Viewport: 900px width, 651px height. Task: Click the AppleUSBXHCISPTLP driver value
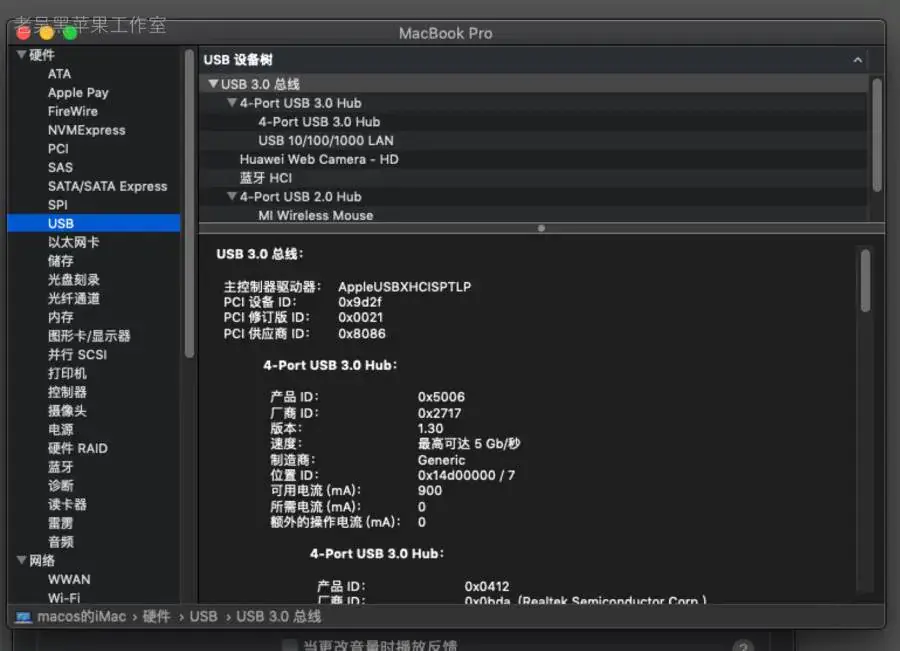[x=405, y=286]
